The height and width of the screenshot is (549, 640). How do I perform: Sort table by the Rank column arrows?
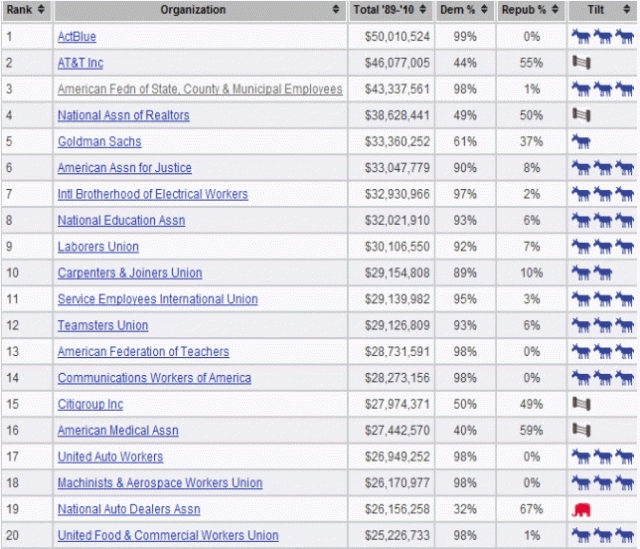(43, 10)
